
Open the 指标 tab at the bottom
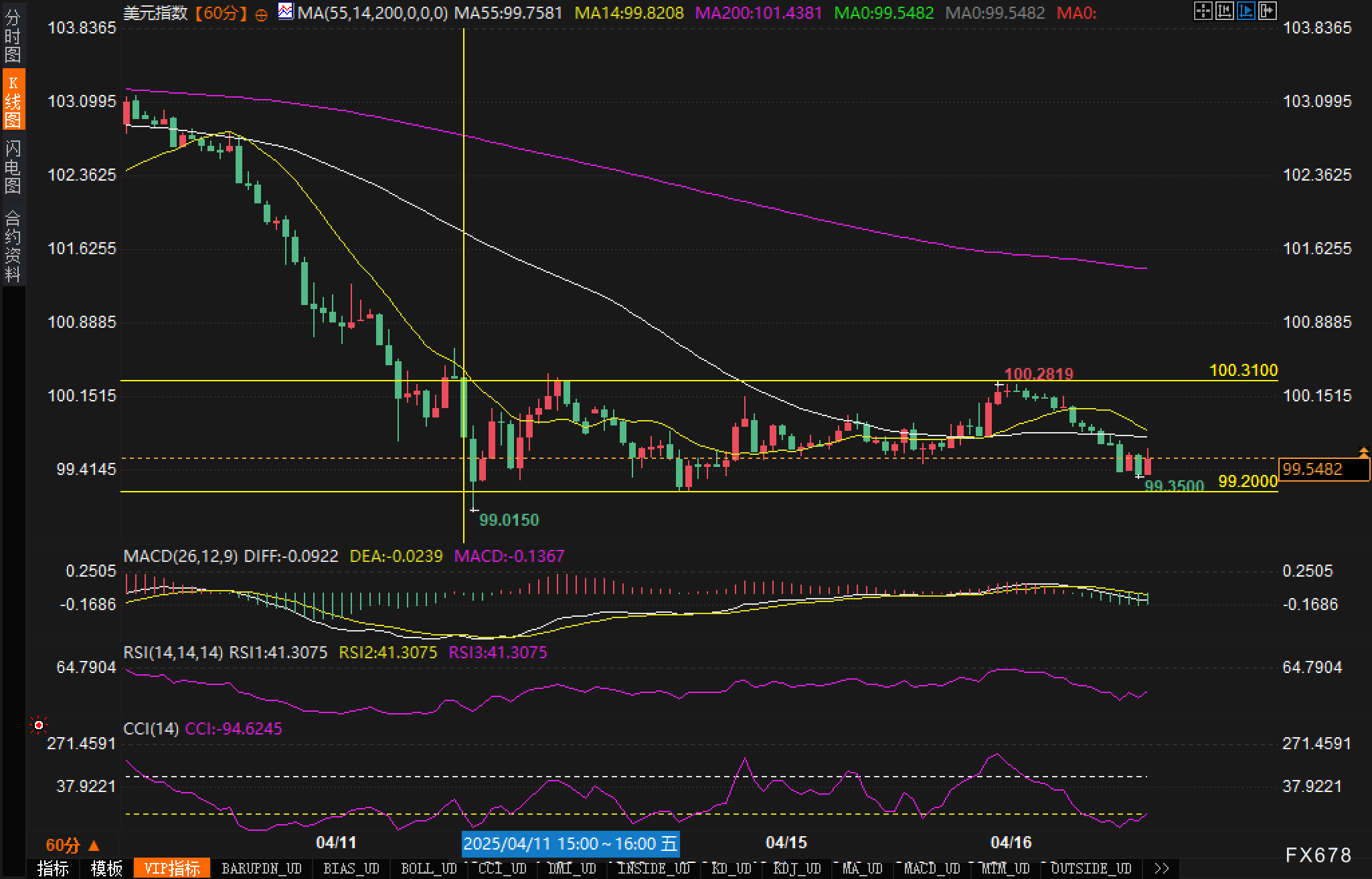(x=53, y=868)
